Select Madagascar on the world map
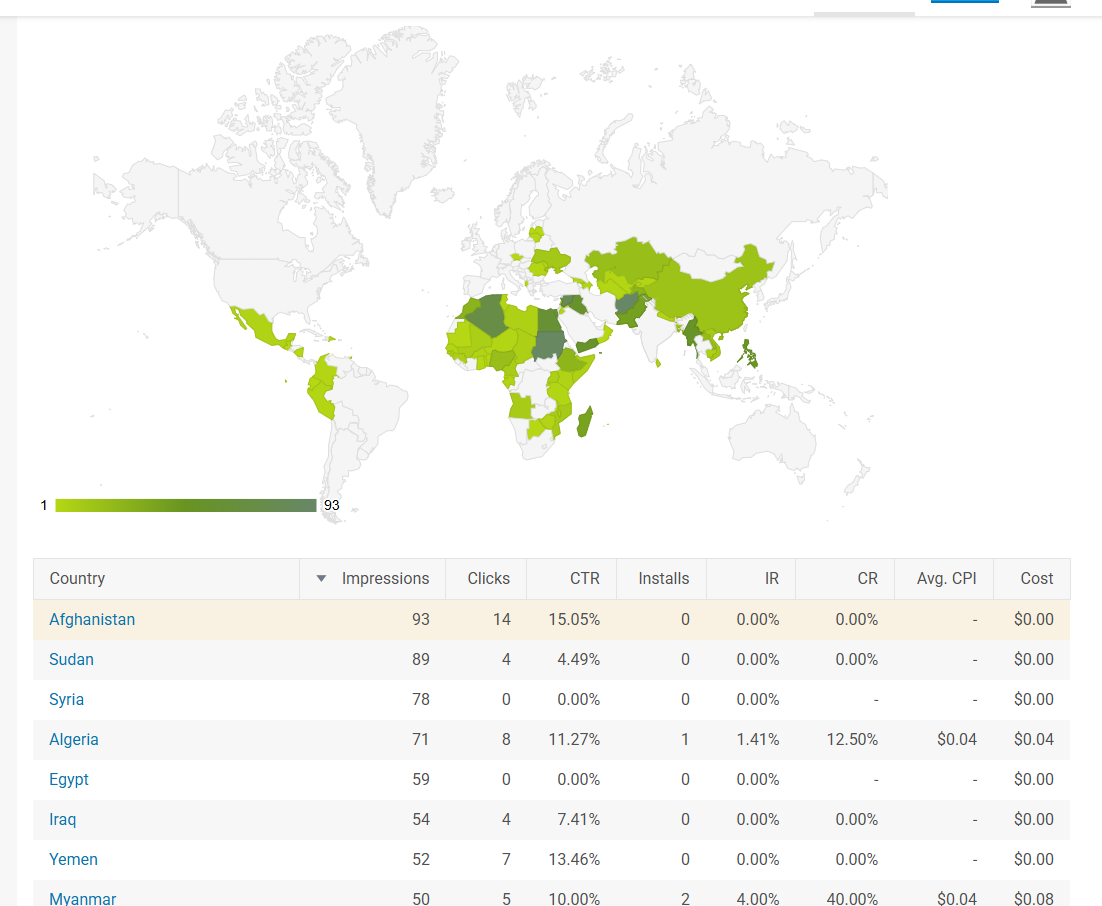 pos(585,422)
